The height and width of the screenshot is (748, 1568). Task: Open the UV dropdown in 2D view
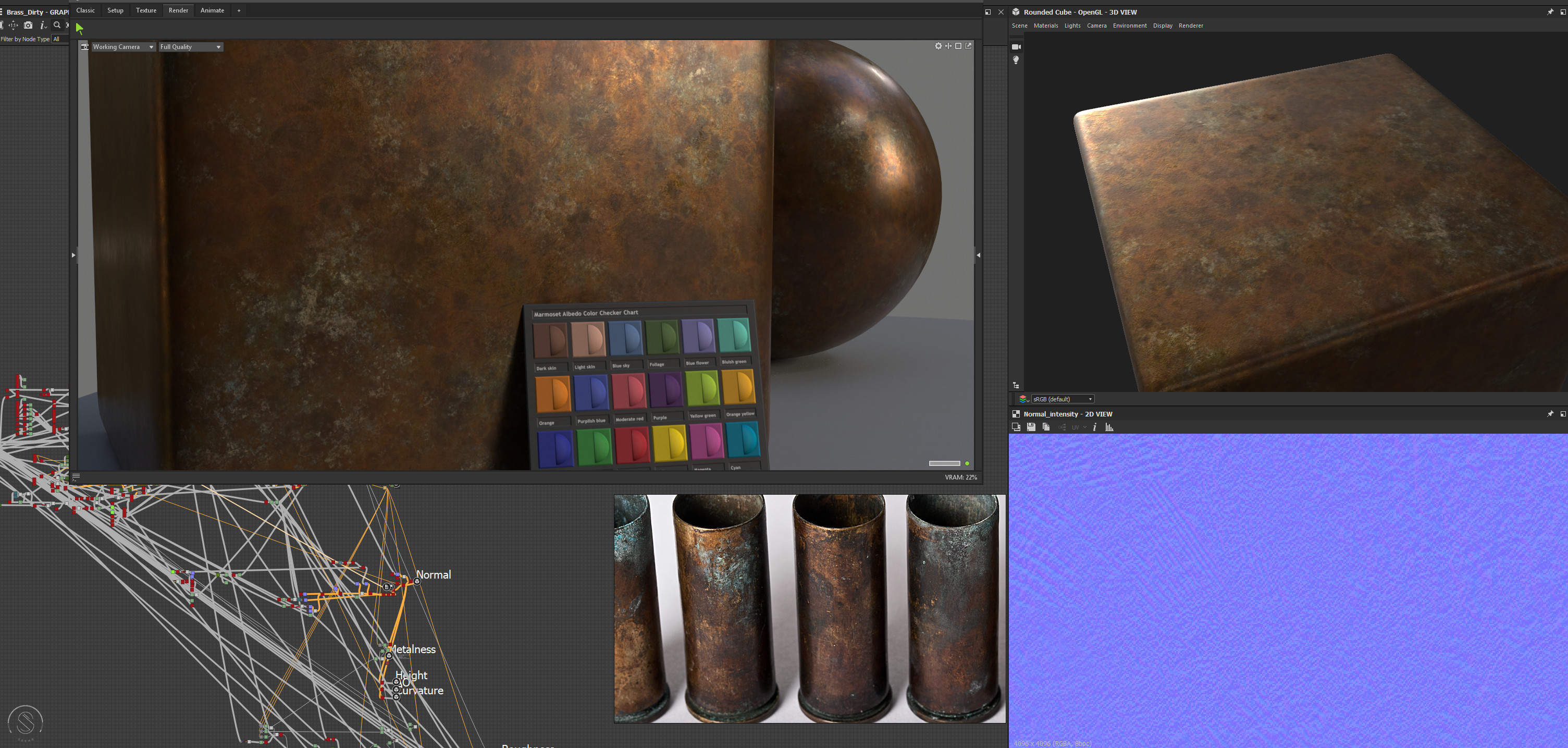pos(1079,427)
